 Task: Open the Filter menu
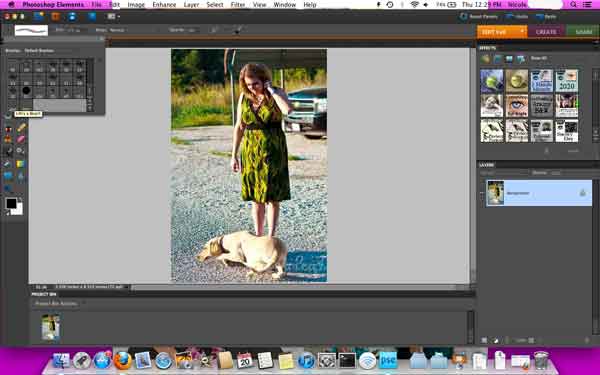[x=238, y=5]
